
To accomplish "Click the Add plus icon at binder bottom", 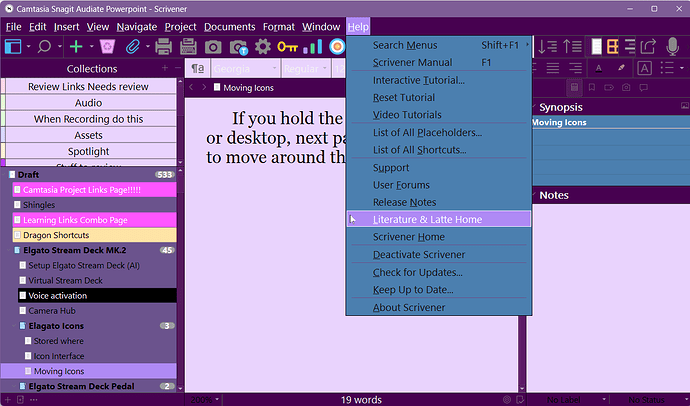I will coord(7,400).
